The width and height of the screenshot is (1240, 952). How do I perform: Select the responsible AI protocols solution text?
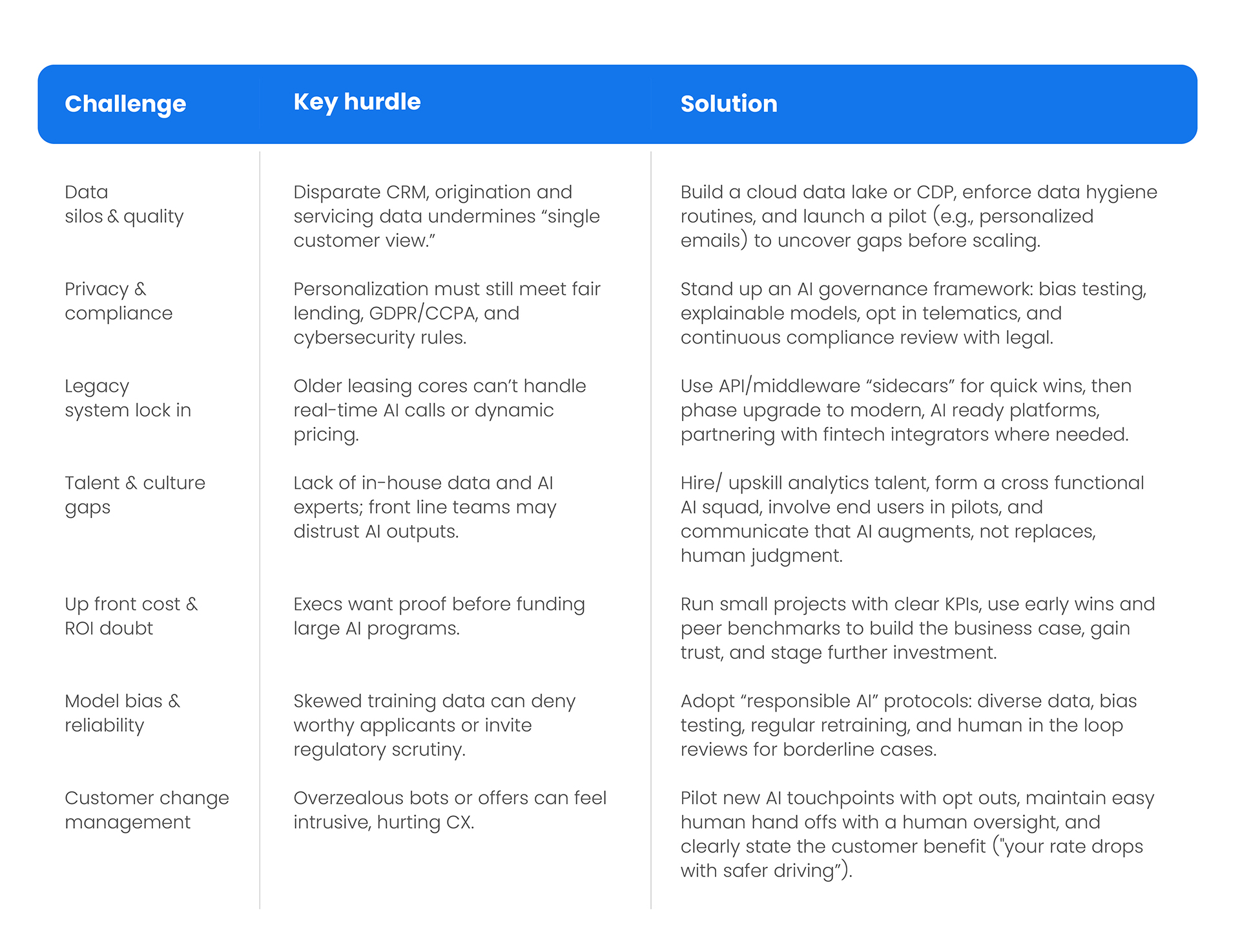909,725
